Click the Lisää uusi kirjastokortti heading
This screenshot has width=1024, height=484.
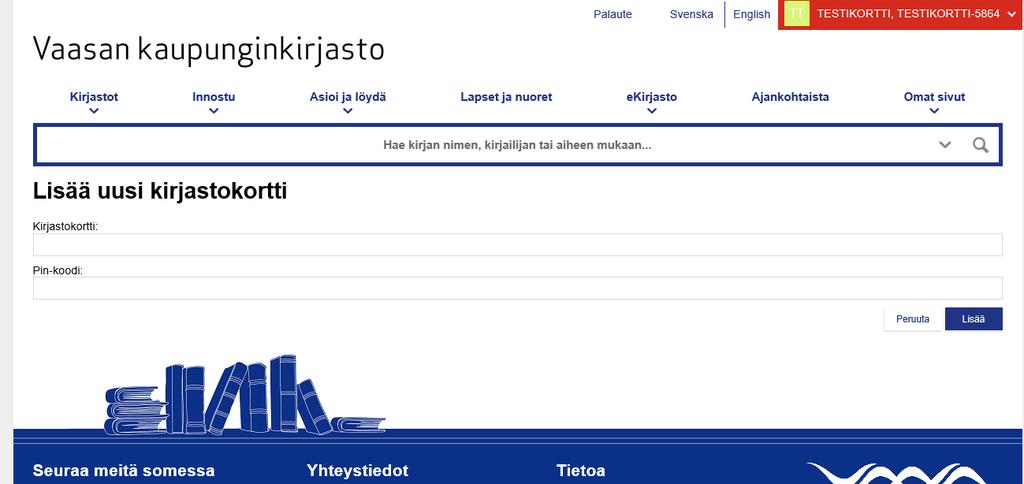(160, 191)
